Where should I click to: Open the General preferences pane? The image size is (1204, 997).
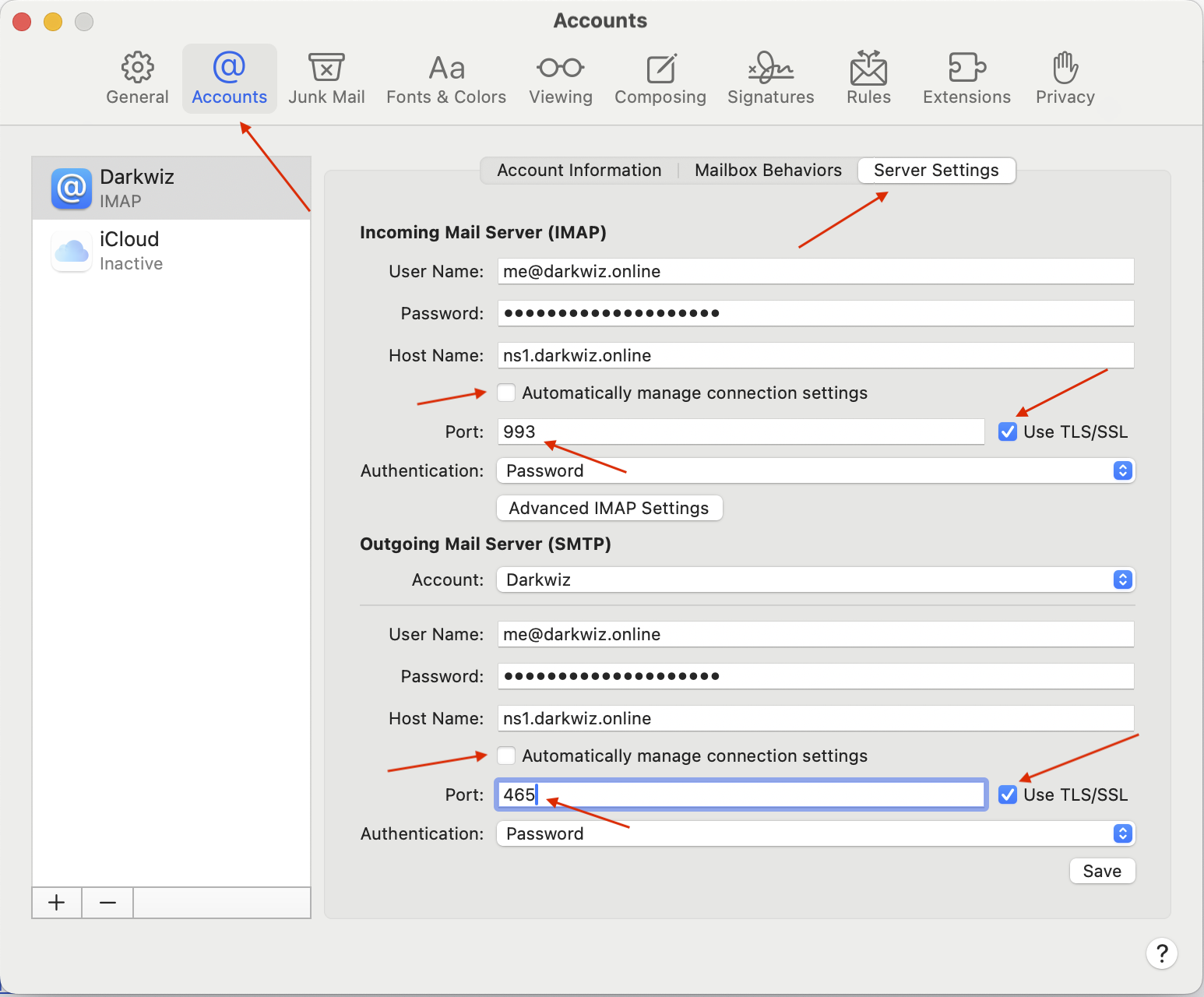click(137, 78)
